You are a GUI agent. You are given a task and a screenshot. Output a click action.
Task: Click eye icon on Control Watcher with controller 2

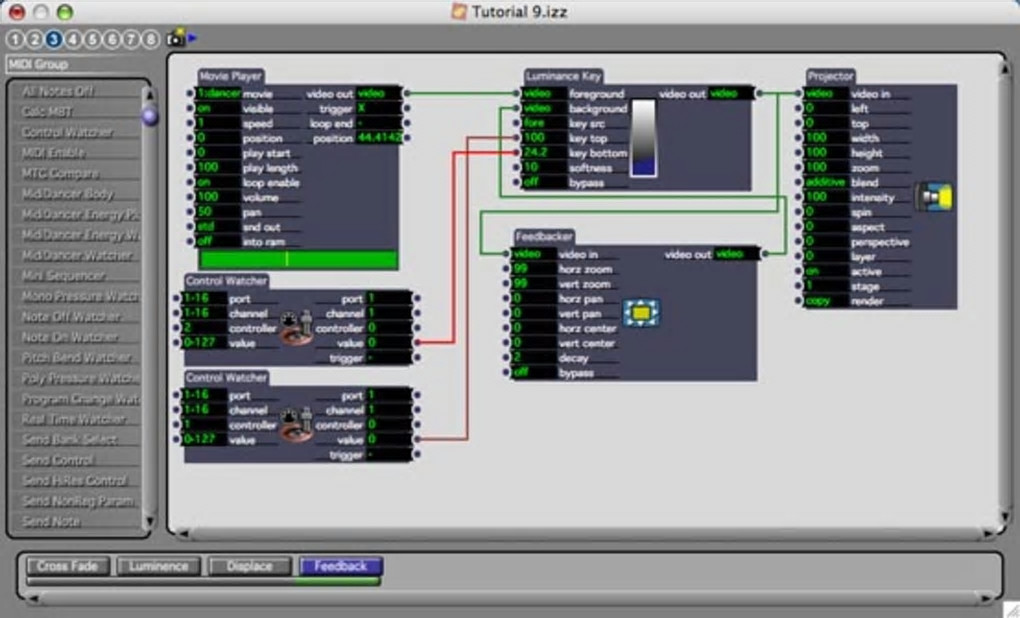296,328
